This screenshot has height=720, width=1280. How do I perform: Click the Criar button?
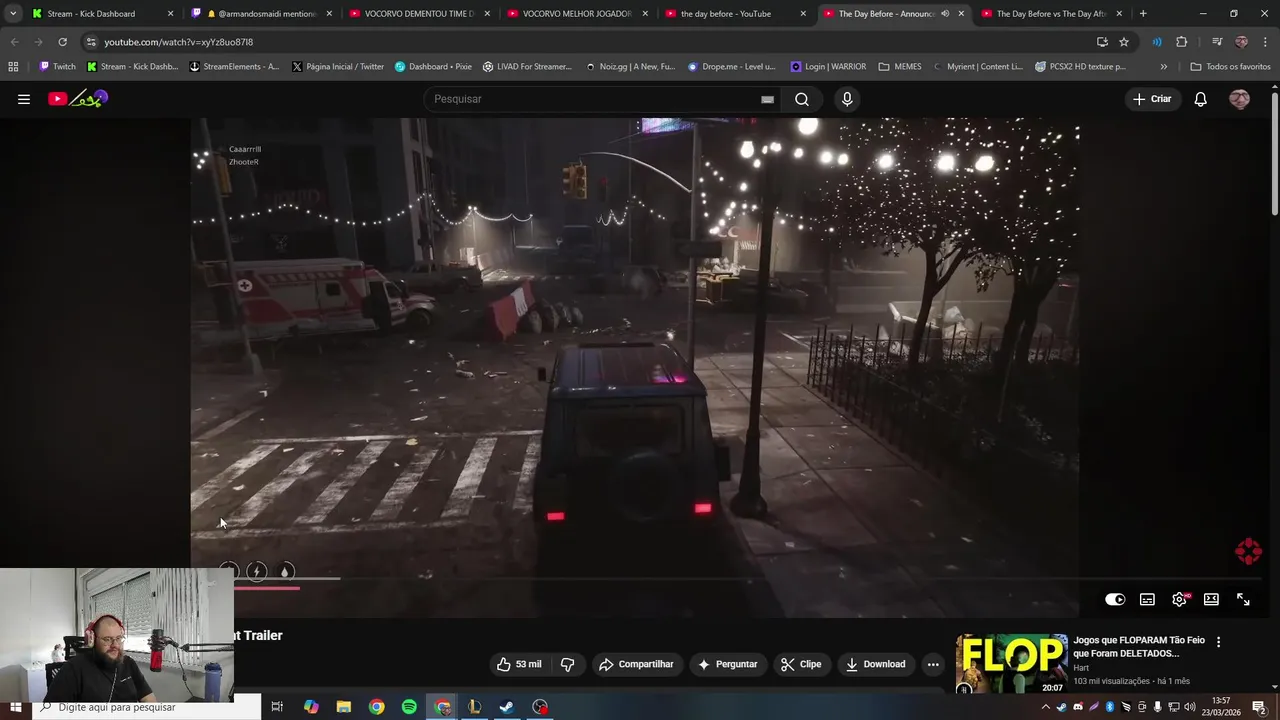click(1152, 99)
